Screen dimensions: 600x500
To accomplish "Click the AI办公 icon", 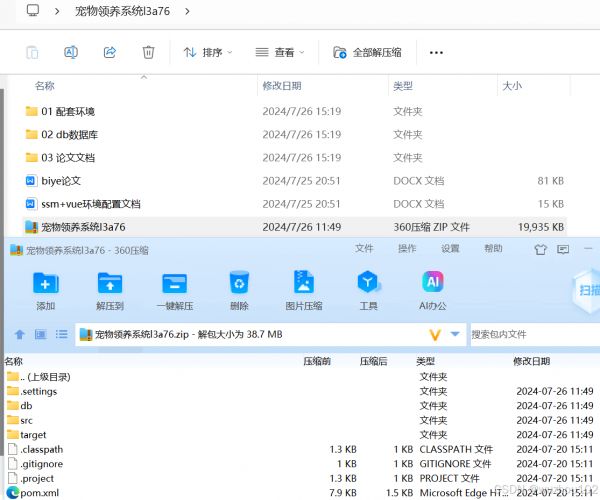I will point(433,290).
